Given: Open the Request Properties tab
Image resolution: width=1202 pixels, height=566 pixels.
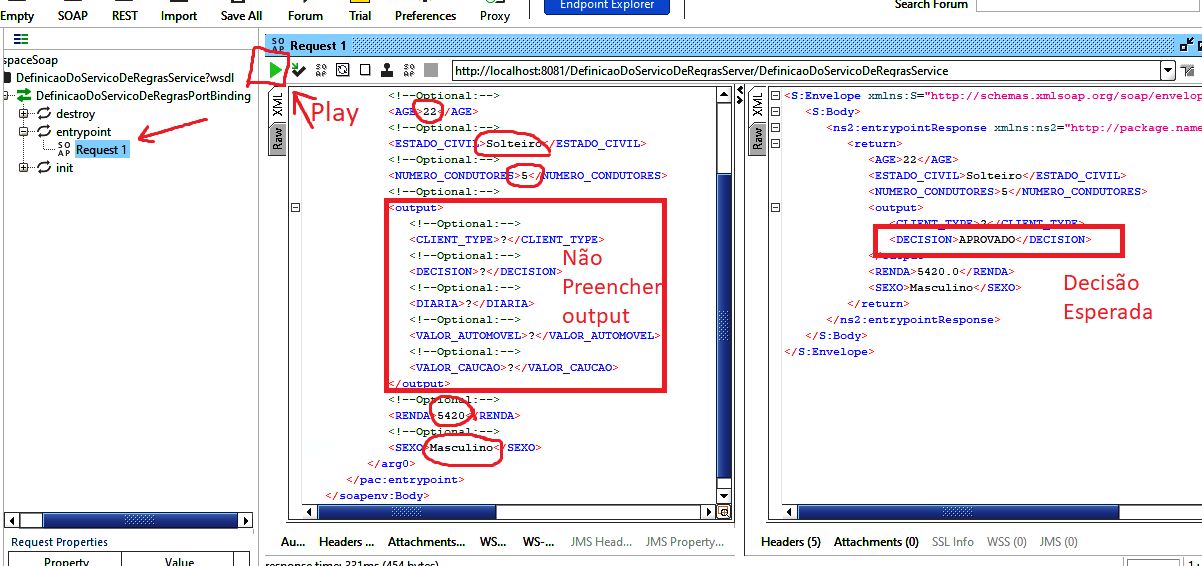Looking at the screenshot, I should (x=59, y=542).
